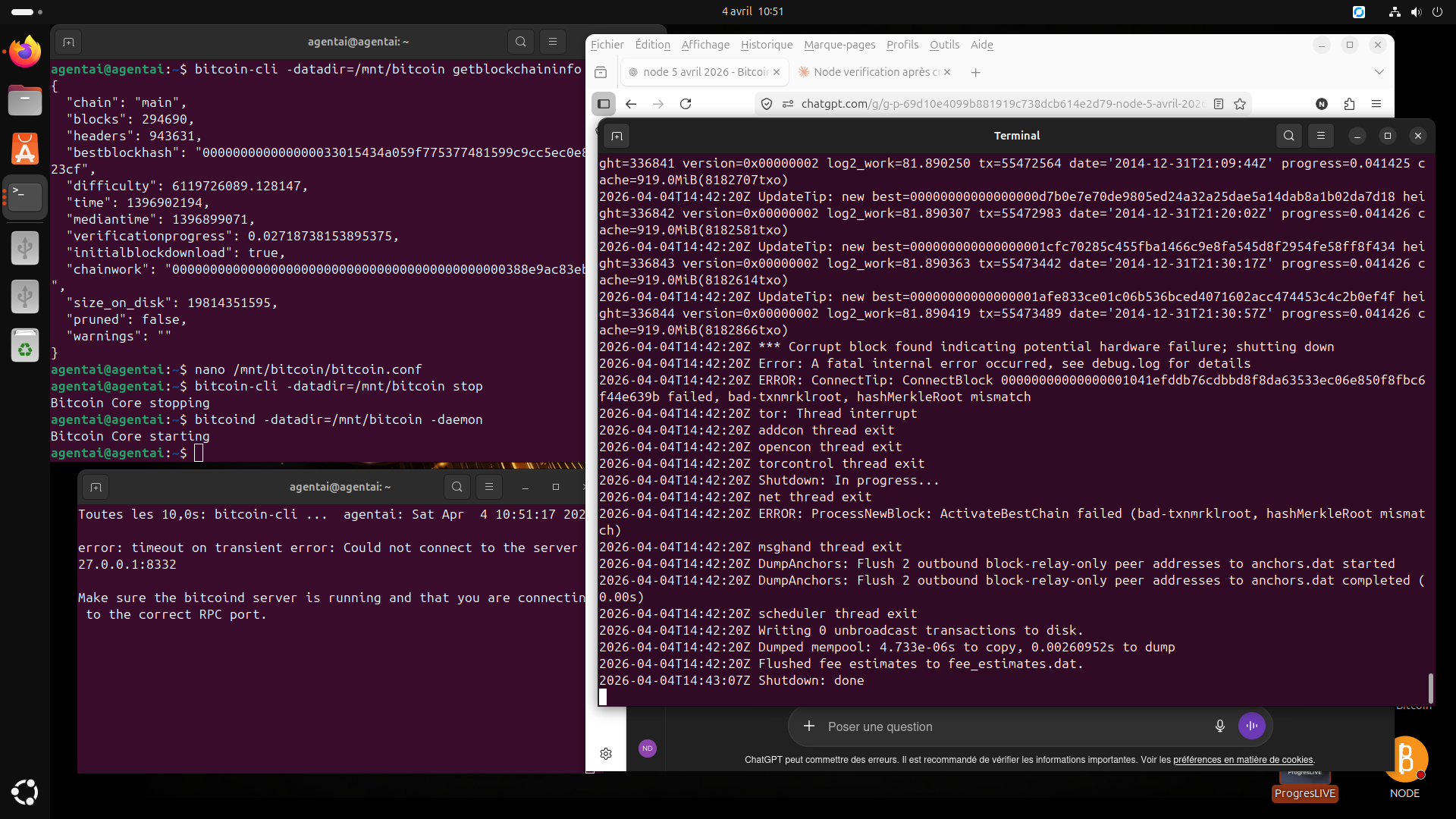Bookmark this page with the star icon
The image size is (1456, 819).
coord(1240,104)
